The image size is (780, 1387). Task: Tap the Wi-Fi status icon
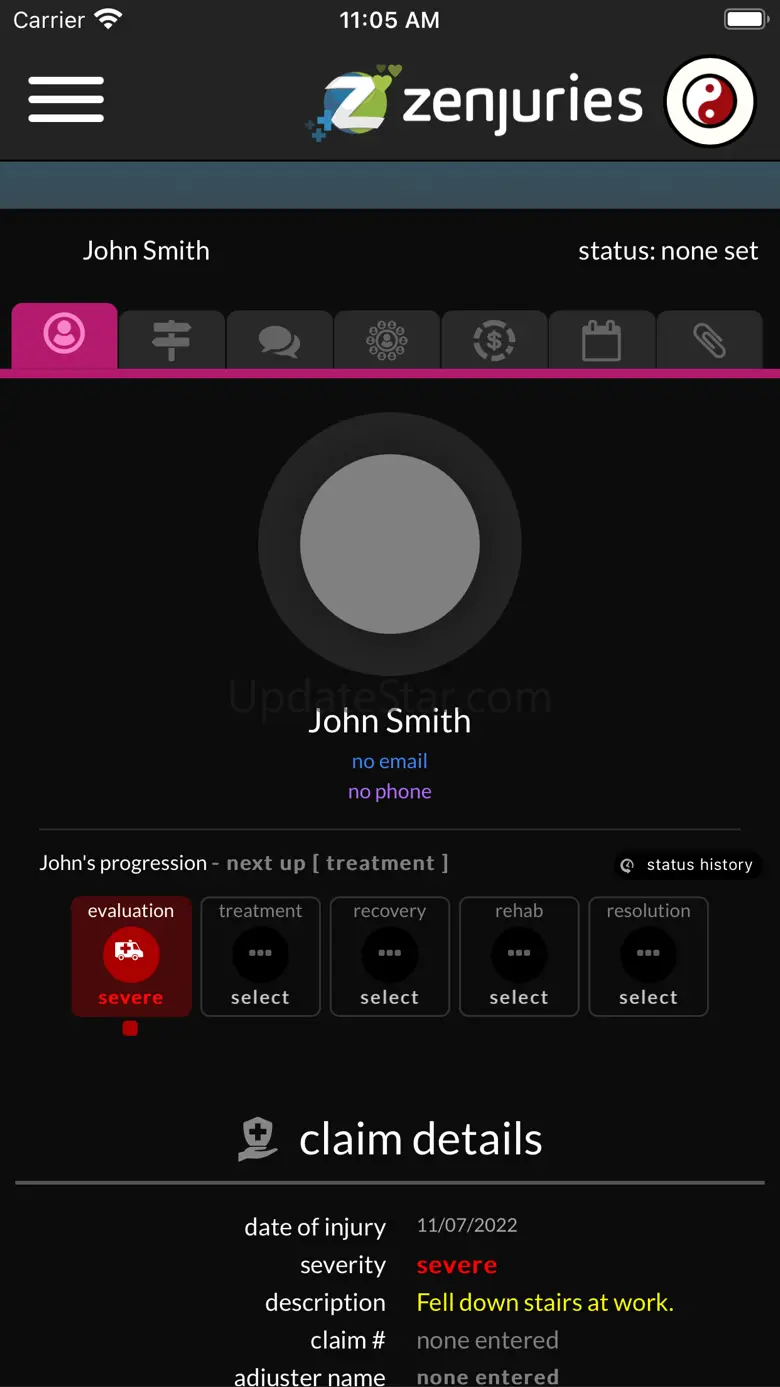107,19
